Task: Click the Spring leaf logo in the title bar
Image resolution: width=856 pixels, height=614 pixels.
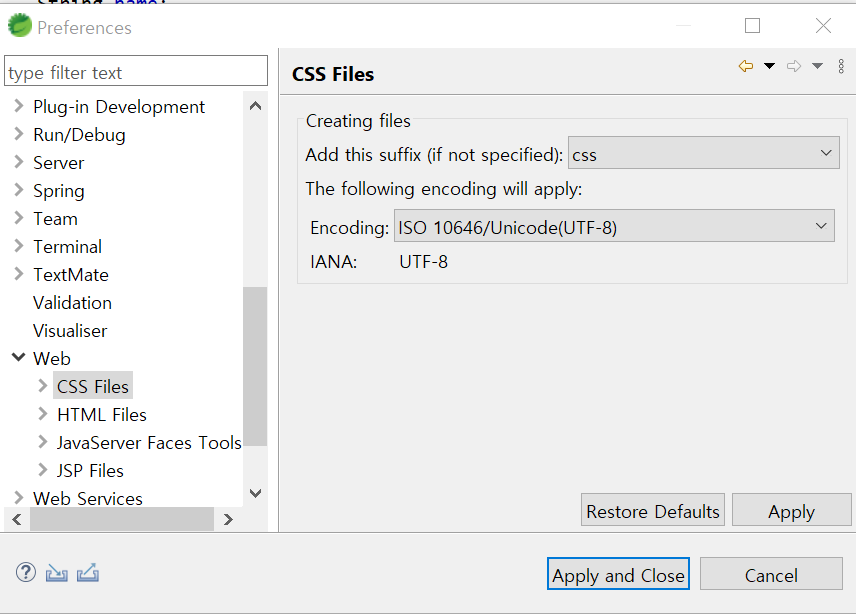Action: 20,26
